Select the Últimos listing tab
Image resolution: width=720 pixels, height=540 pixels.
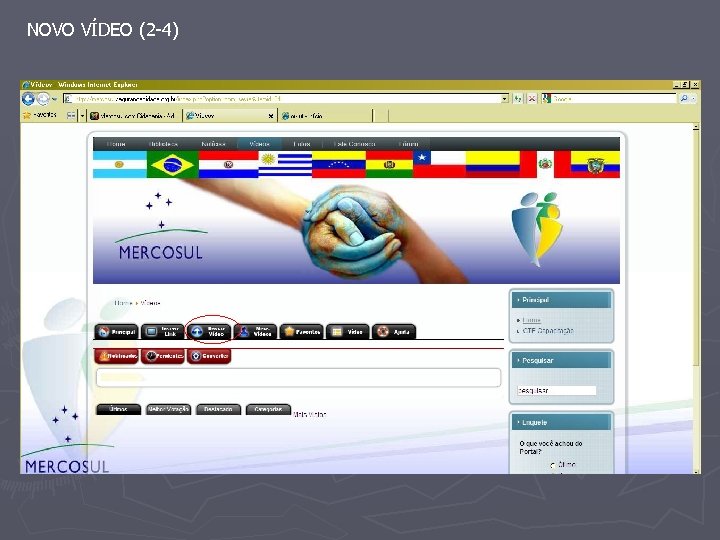(x=118, y=409)
